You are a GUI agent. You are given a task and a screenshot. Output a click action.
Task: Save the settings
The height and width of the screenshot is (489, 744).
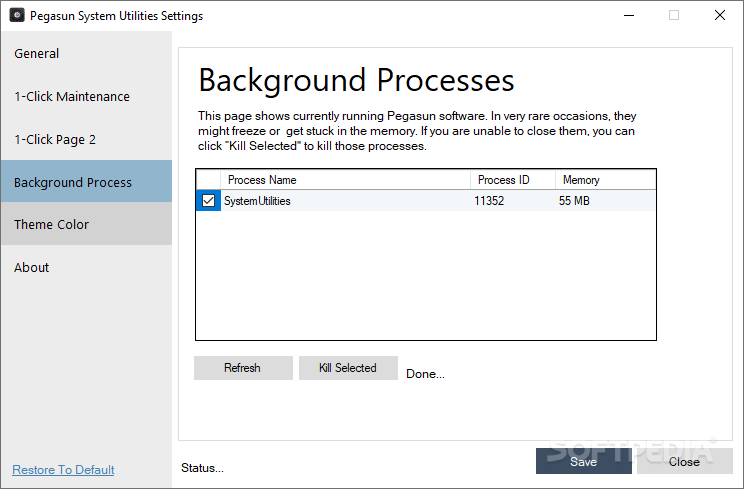click(x=584, y=461)
